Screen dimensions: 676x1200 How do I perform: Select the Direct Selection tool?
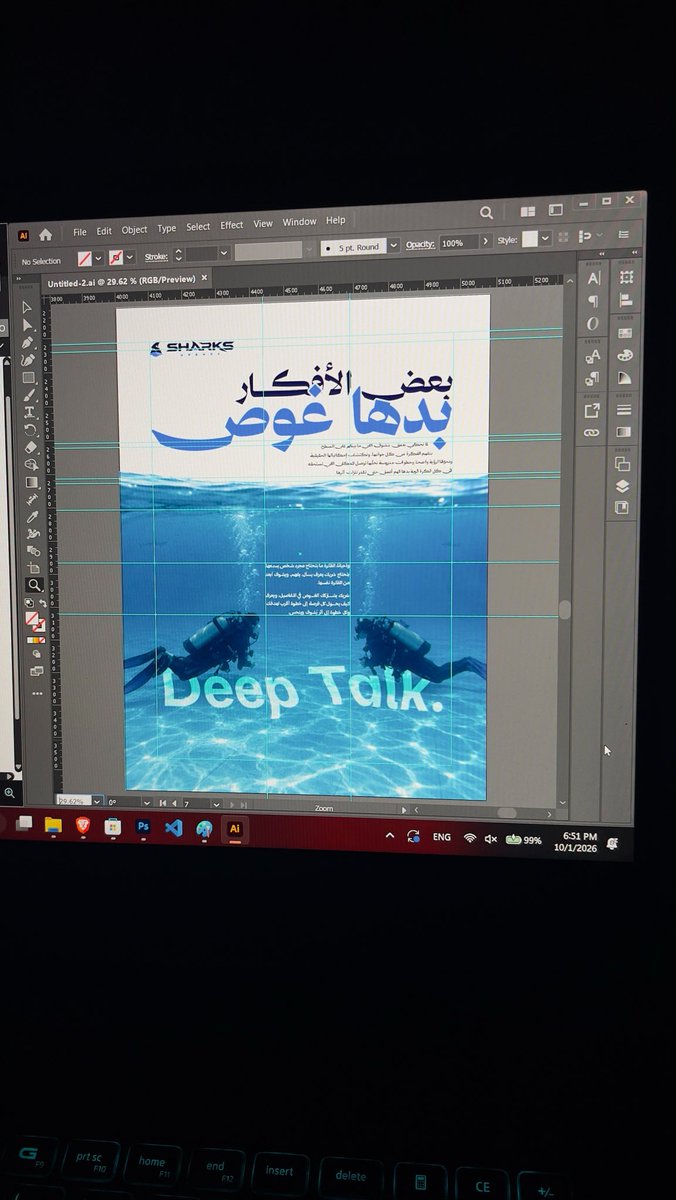pos(27,326)
